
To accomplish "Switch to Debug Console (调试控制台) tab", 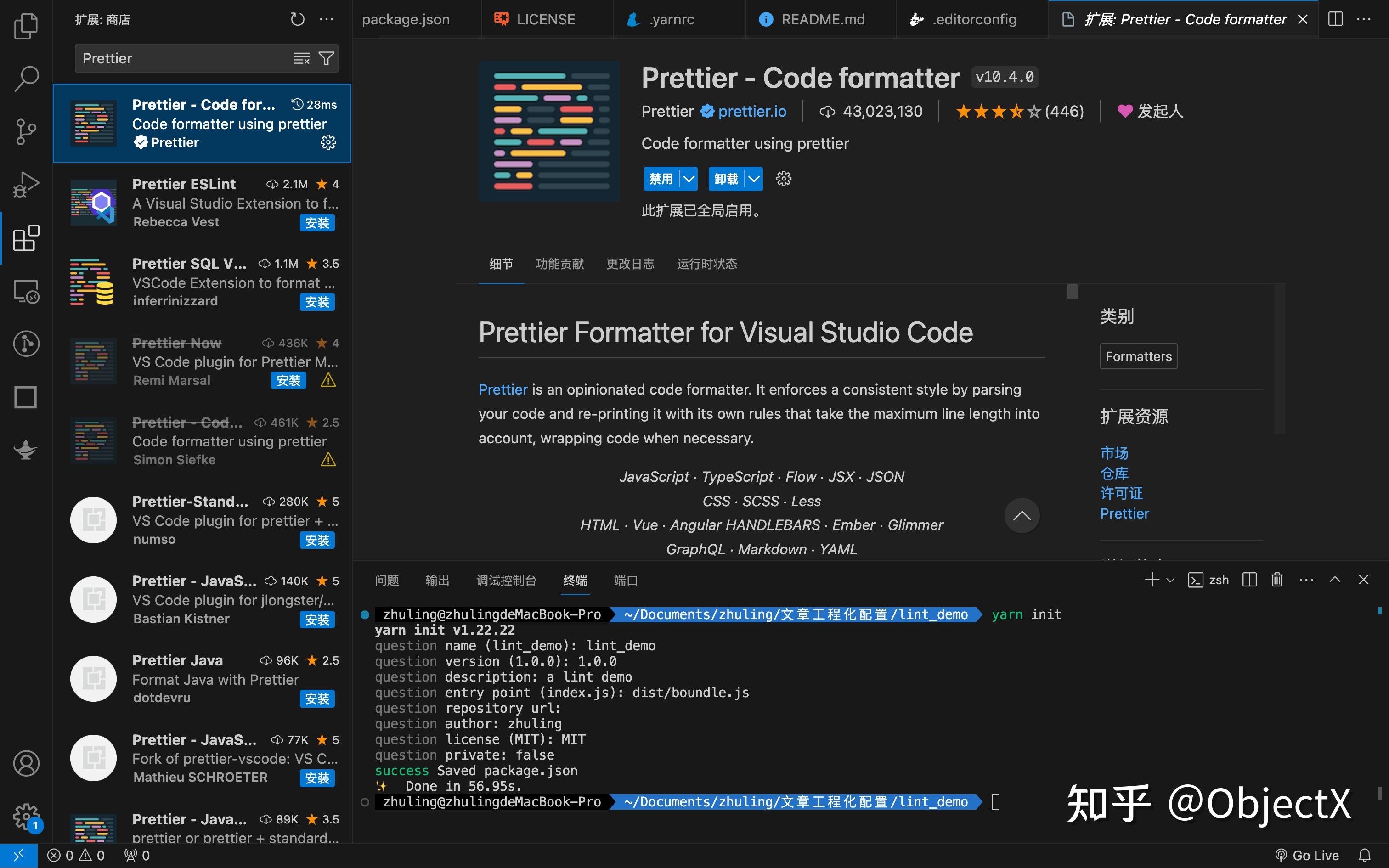I will point(506,581).
